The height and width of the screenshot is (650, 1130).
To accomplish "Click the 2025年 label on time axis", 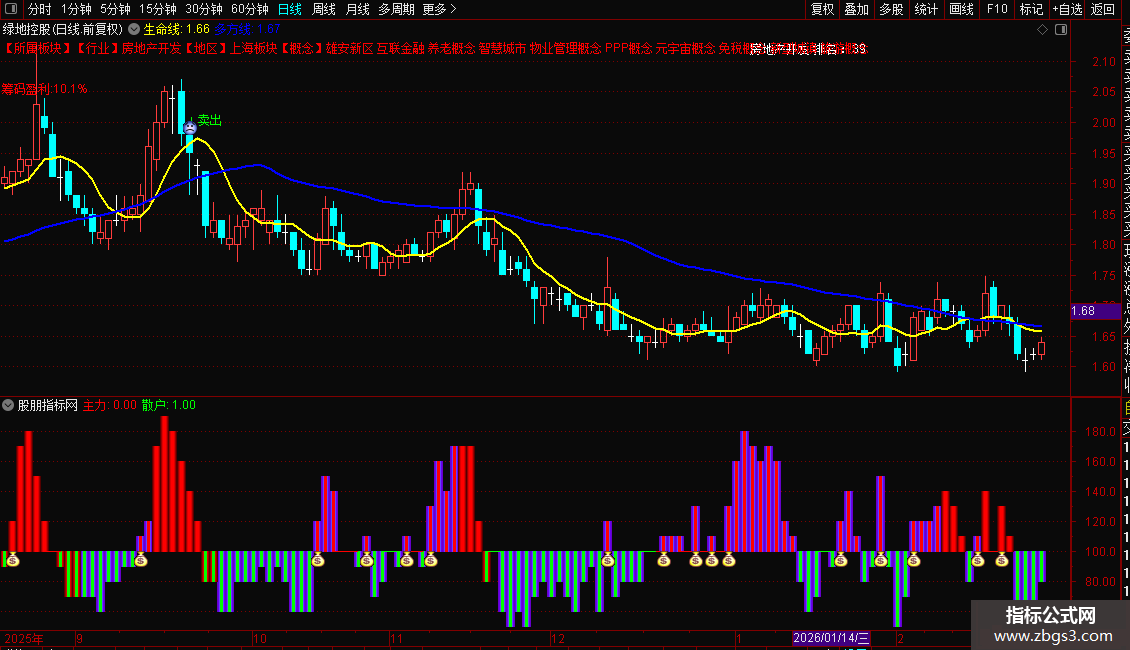I will [x=24, y=638].
